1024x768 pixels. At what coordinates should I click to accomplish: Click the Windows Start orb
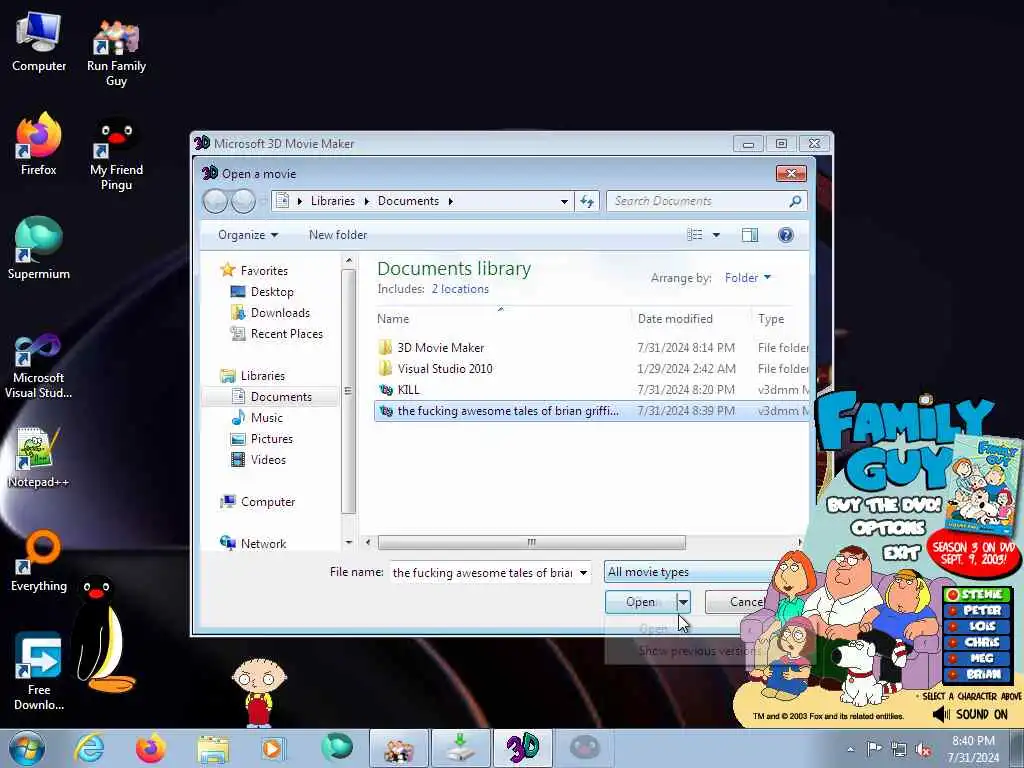26,748
